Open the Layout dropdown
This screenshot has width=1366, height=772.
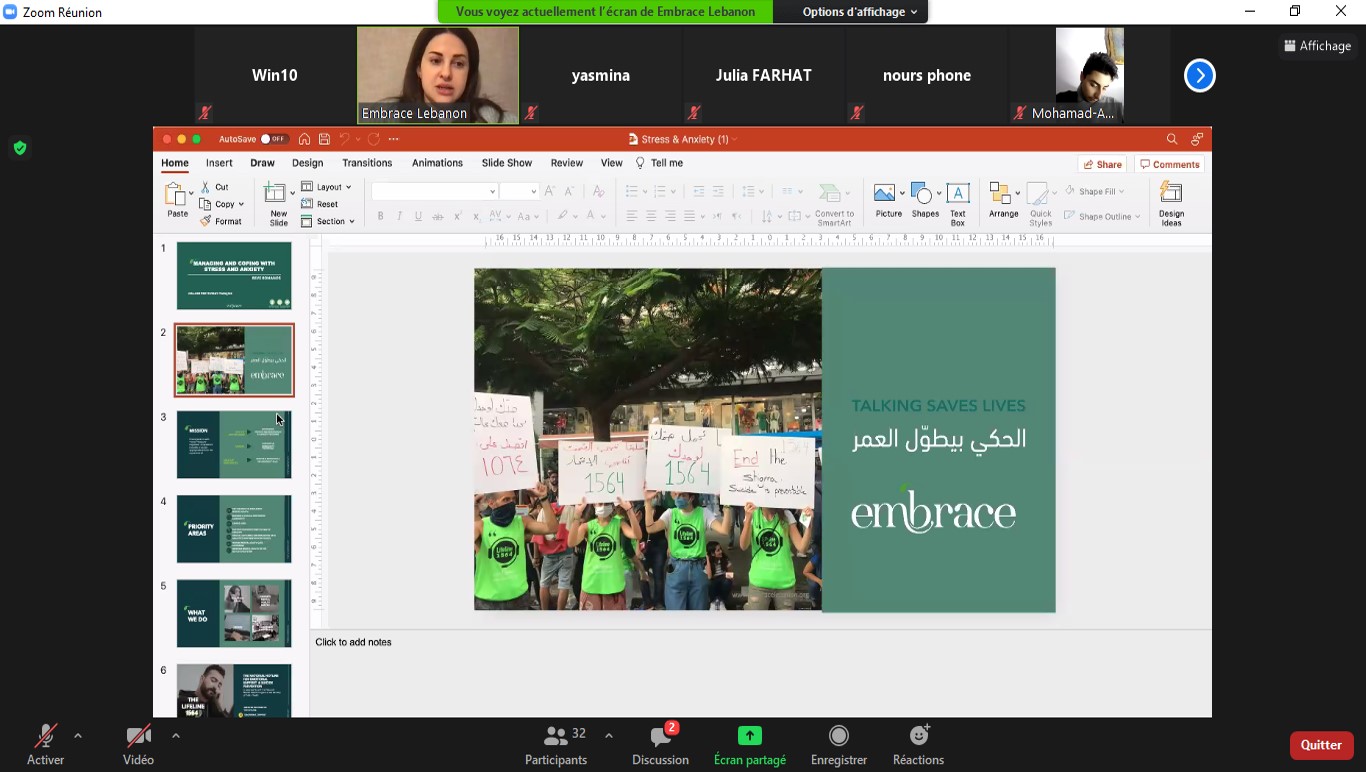(326, 187)
